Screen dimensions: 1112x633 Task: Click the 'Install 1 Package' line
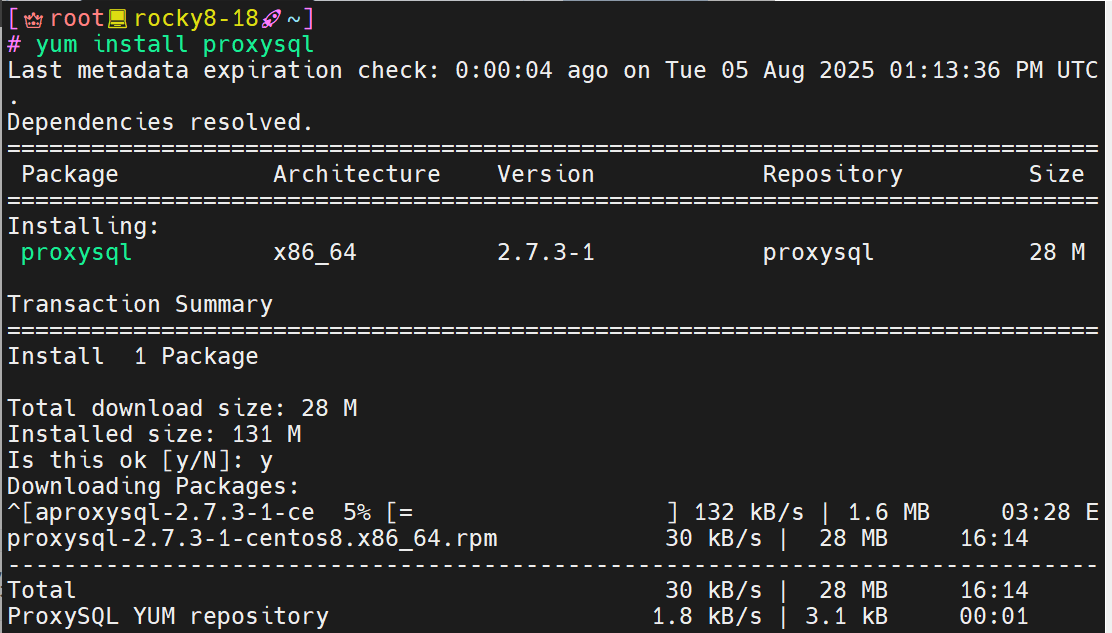click(133, 357)
